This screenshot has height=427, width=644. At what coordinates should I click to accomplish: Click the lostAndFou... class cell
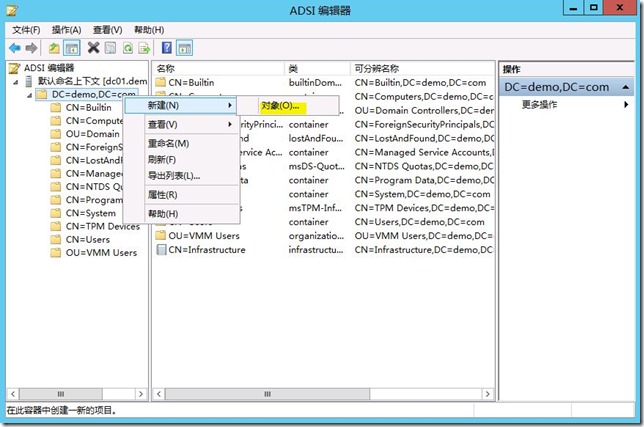click(316, 138)
